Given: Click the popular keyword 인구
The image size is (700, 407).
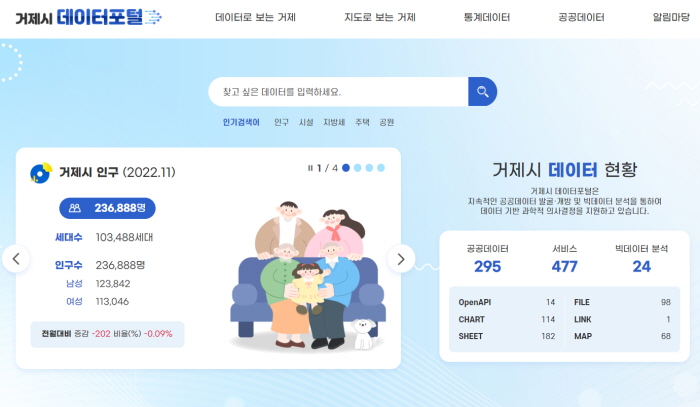Looking at the screenshot, I should (x=281, y=122).
